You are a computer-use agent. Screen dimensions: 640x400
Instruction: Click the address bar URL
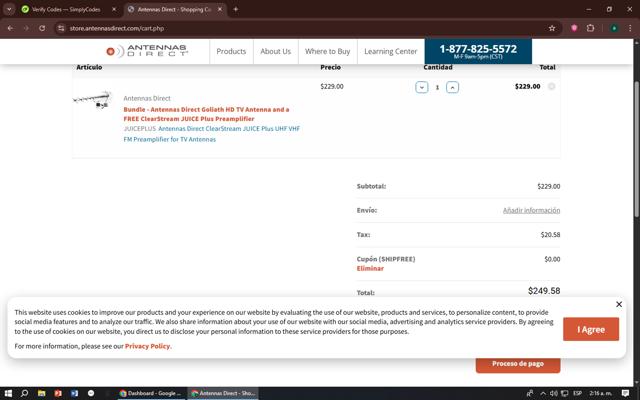pos(117,28)
